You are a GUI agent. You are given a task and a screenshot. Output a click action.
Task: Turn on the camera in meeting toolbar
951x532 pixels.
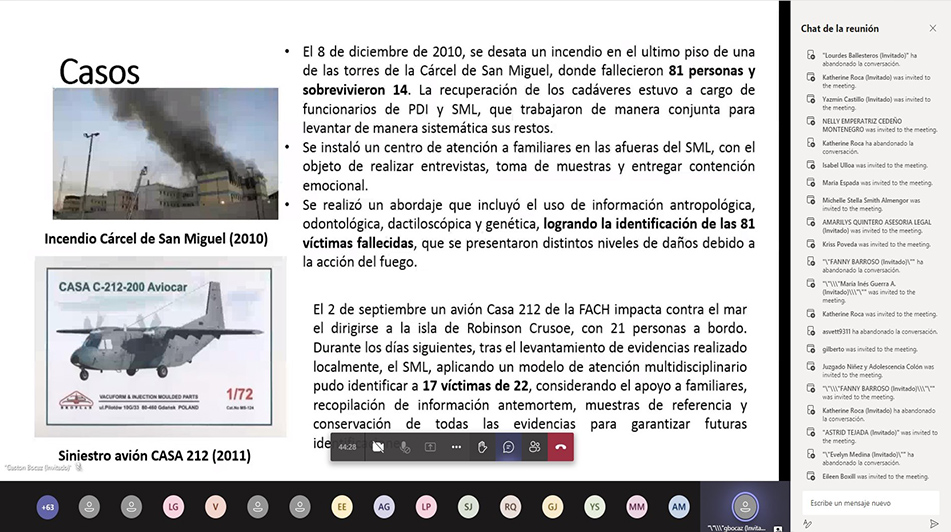pos(378,447)
